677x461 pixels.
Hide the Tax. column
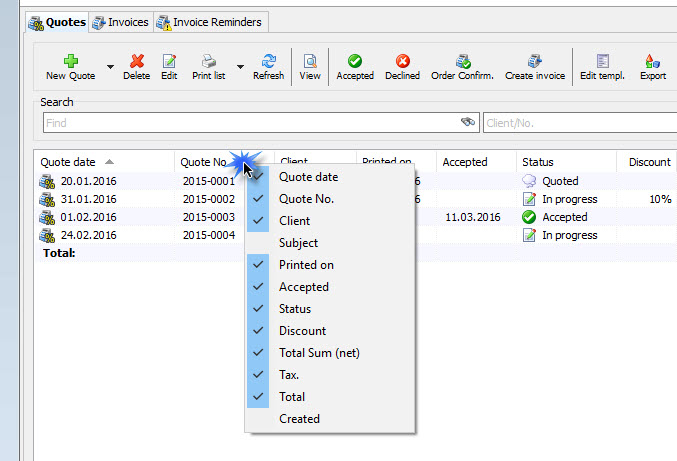tap(289, 375)
